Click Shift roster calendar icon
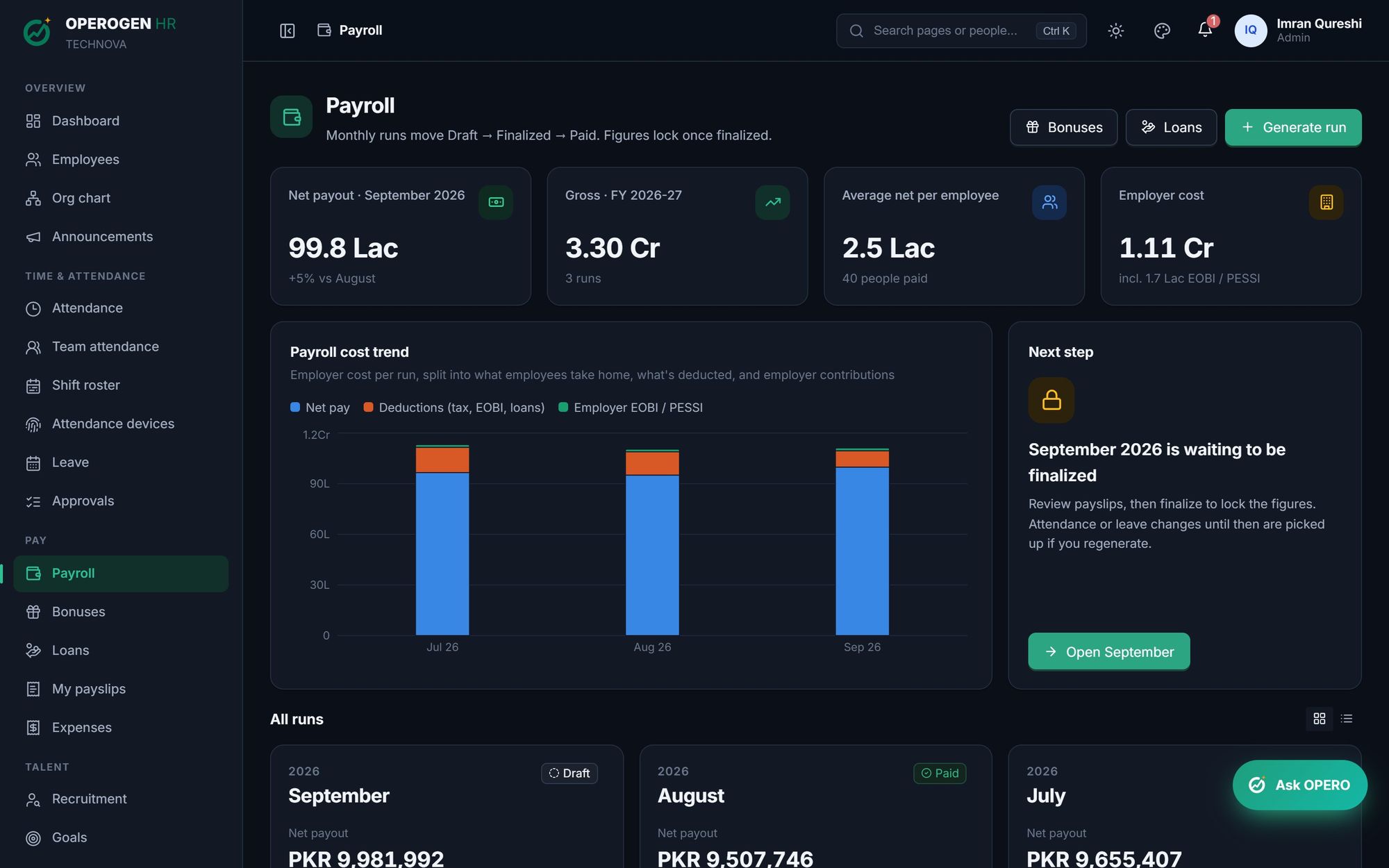 pyautogui.click(x=33, y=386)
